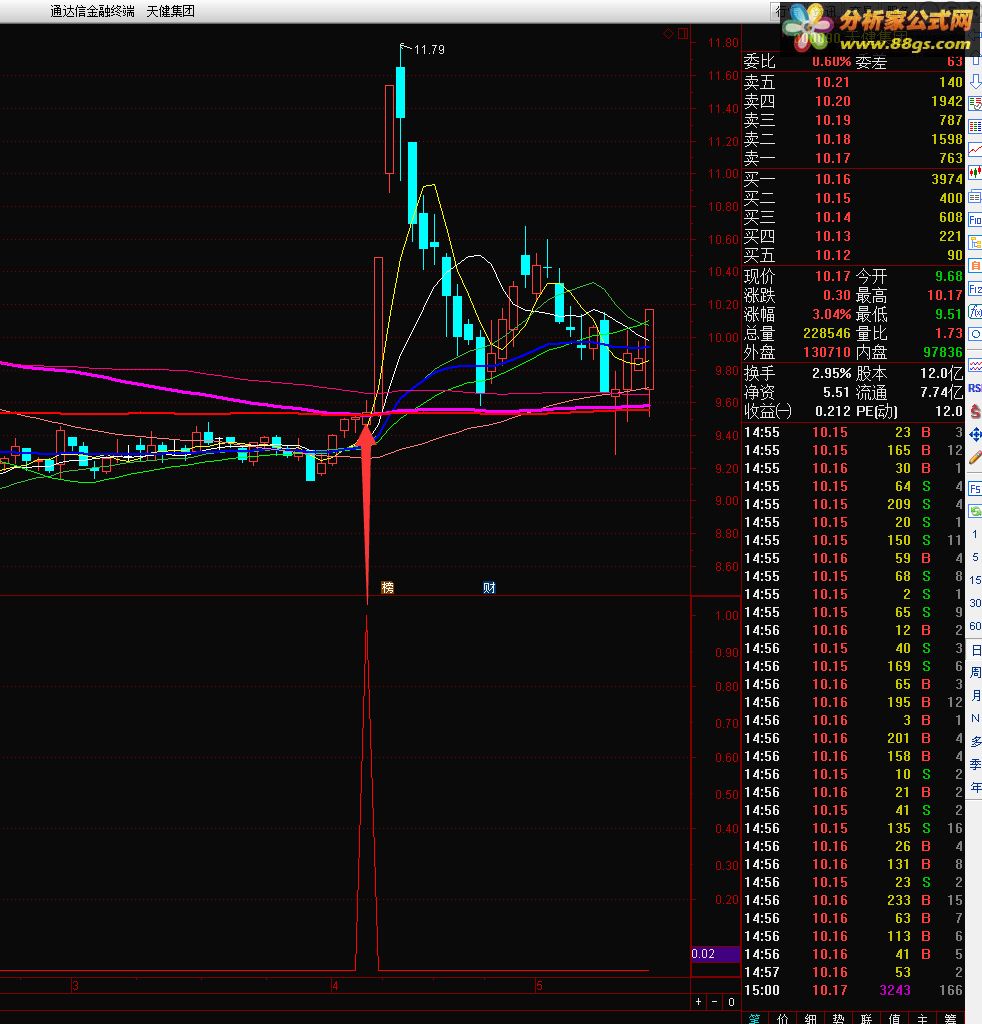This screenshot has width=982, height=1024.
Task: Click timeline marker 4 on date axis
Action: coord(335,985)
